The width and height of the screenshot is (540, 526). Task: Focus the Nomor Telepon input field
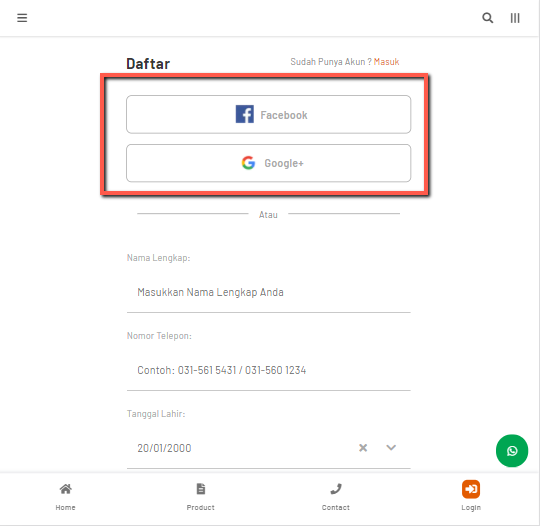tap(269, 370)
